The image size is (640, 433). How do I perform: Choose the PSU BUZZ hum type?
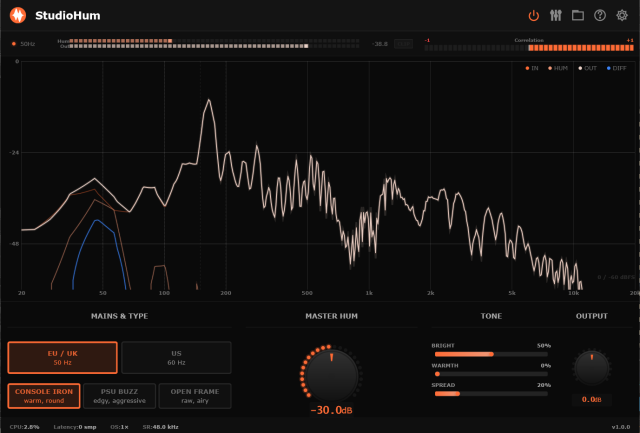[119, 395]
